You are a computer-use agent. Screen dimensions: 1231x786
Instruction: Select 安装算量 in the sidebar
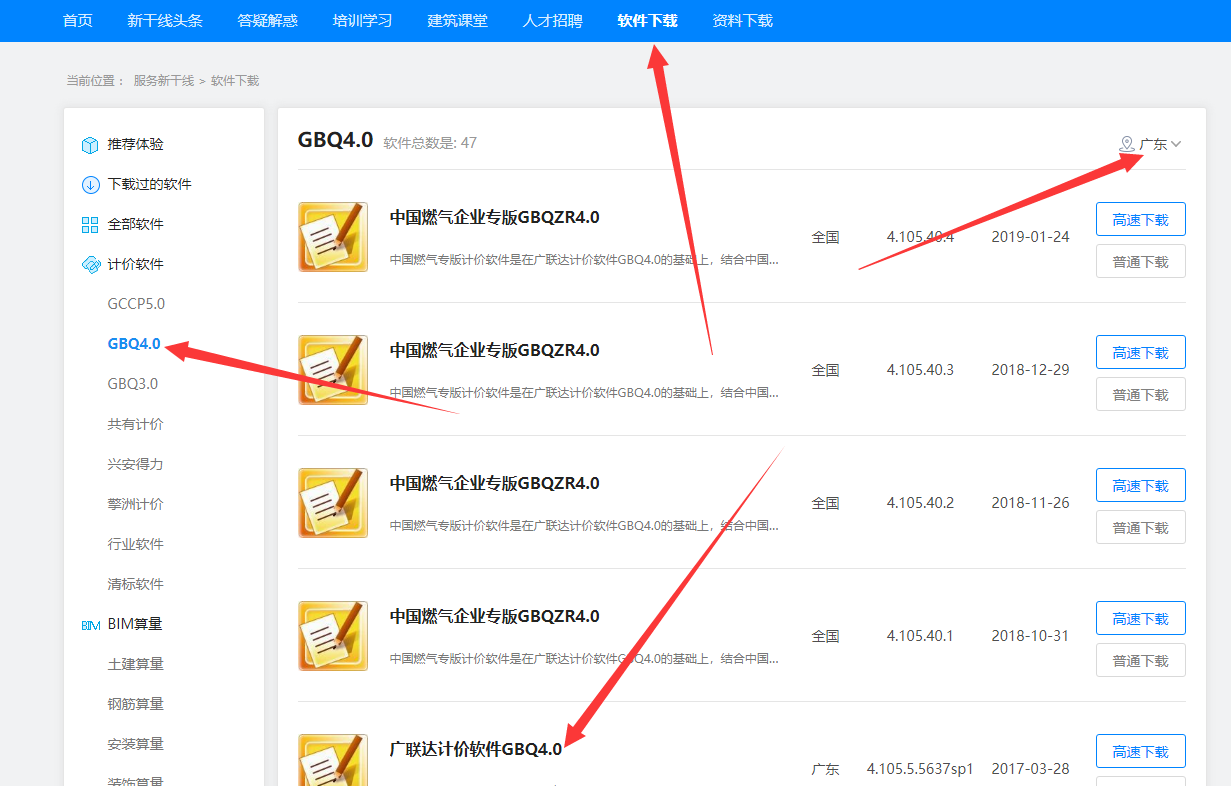136,744
